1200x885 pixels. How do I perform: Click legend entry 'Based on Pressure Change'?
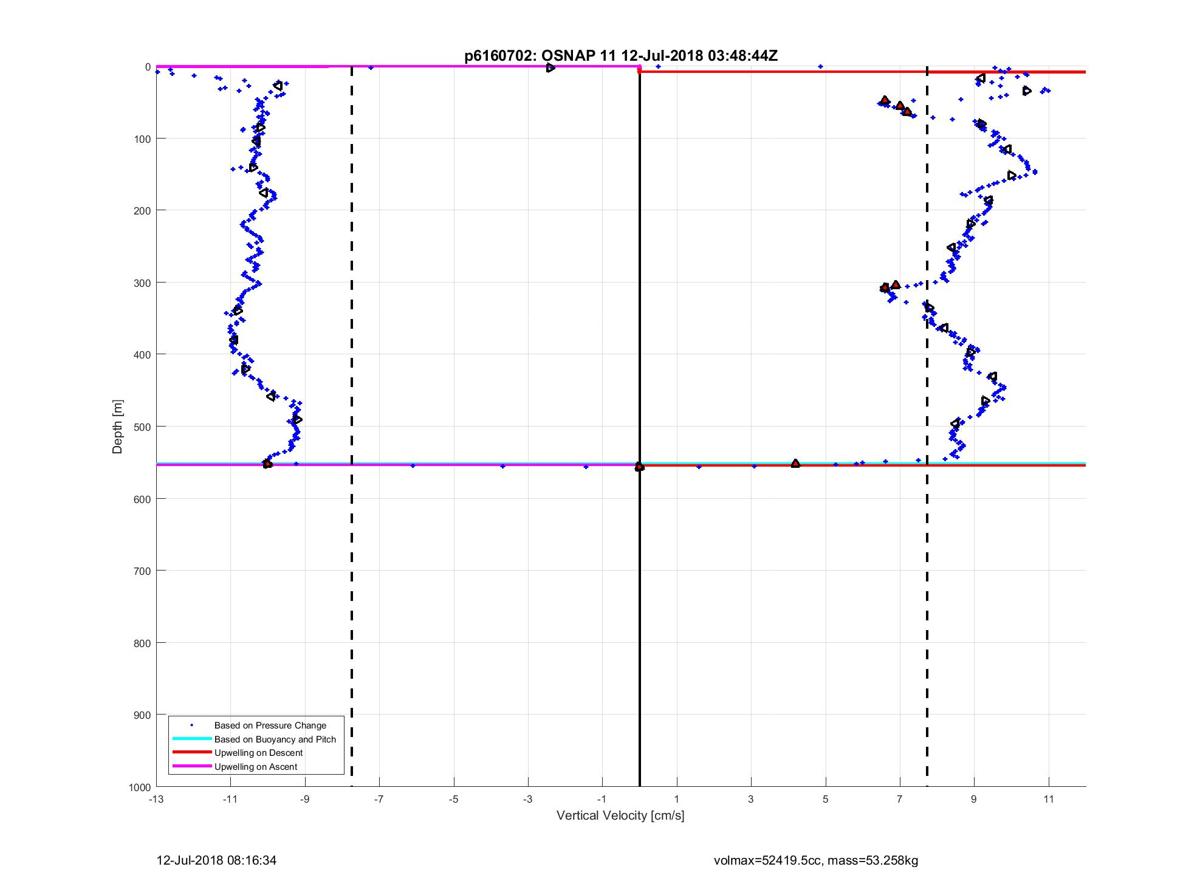coord(270,724)
